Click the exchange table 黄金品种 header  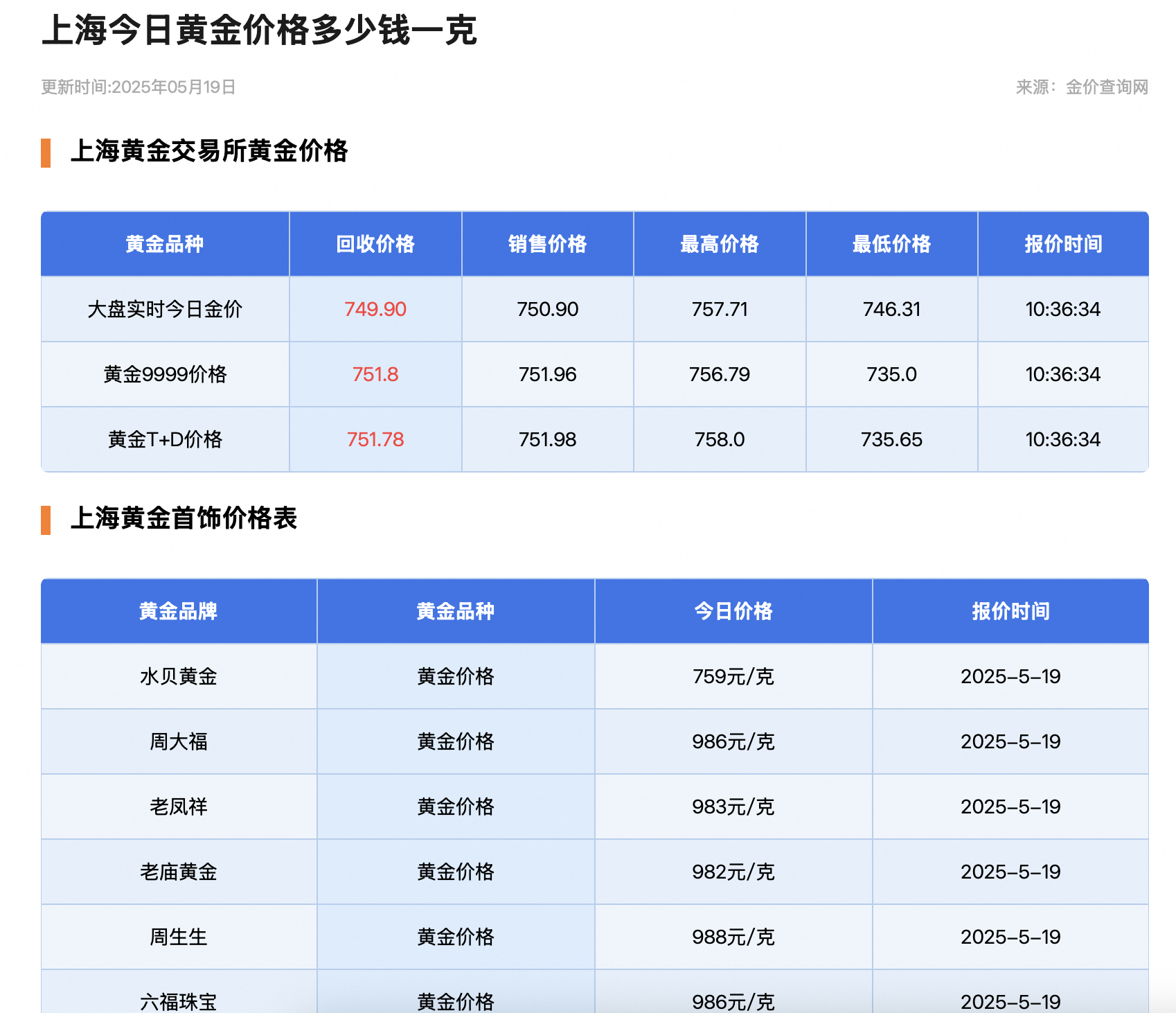165,244
